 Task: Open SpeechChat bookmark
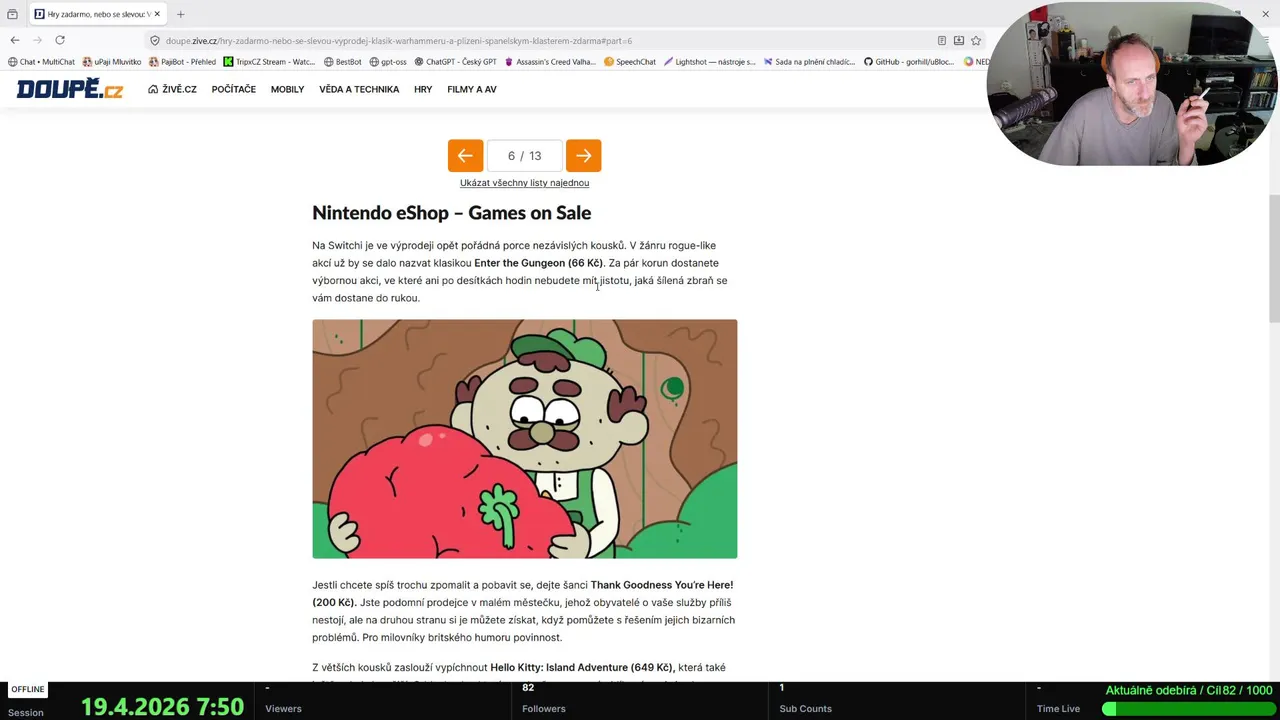[x=630, y=62]
